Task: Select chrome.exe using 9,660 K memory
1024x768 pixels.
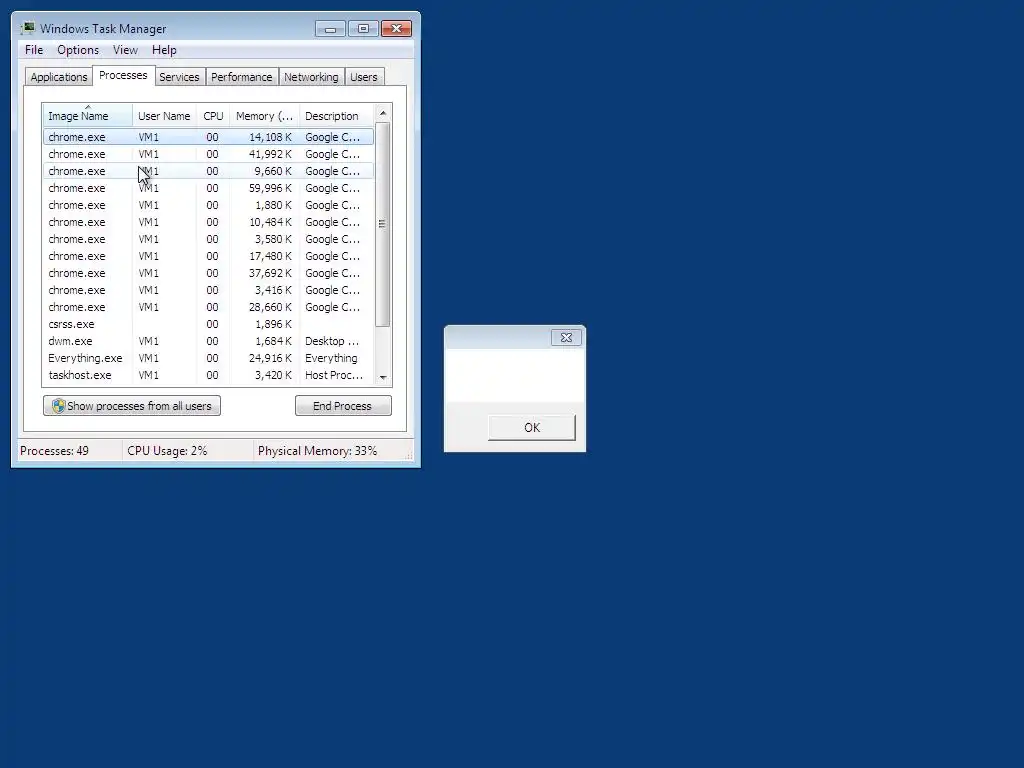Action: [208, 171]
